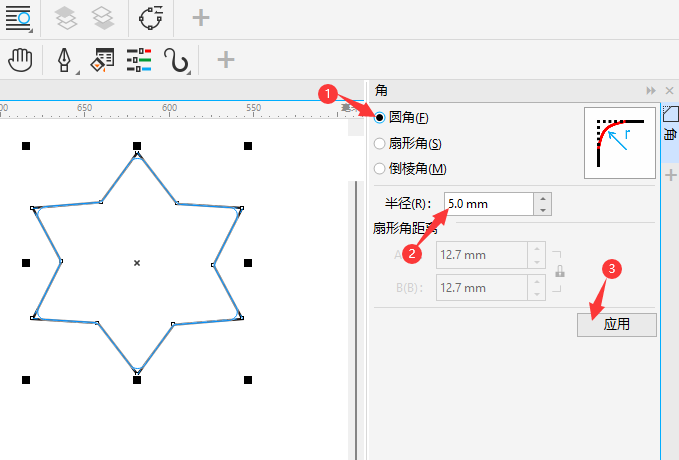Click the 角 docker title
The image size is (679, 460).
pyautogui.click(x=381, y=91)
